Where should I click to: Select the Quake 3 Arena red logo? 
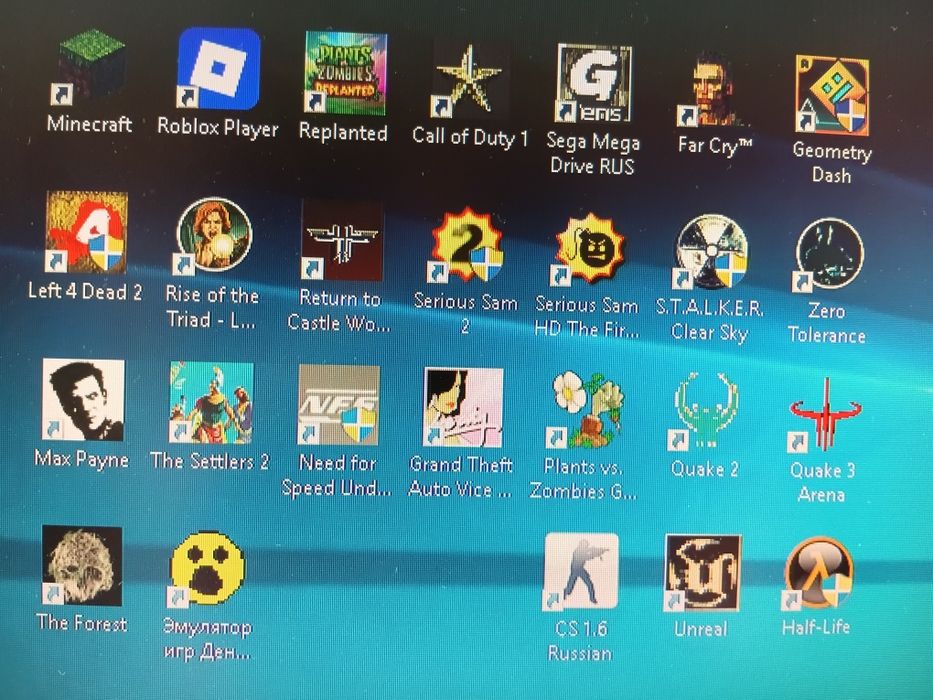coord(824,414)
